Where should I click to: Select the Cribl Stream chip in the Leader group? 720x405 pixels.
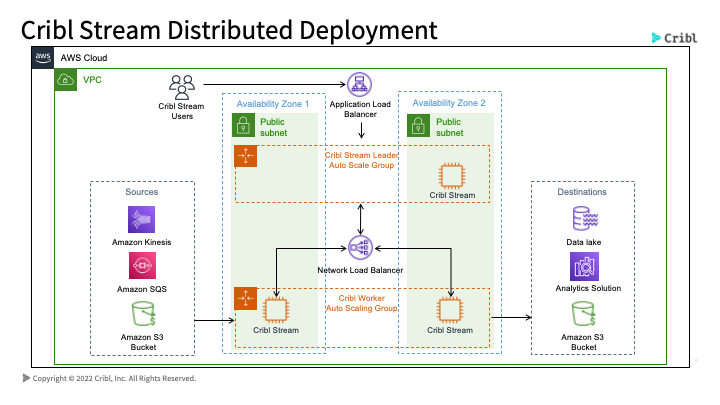(451, 175)
